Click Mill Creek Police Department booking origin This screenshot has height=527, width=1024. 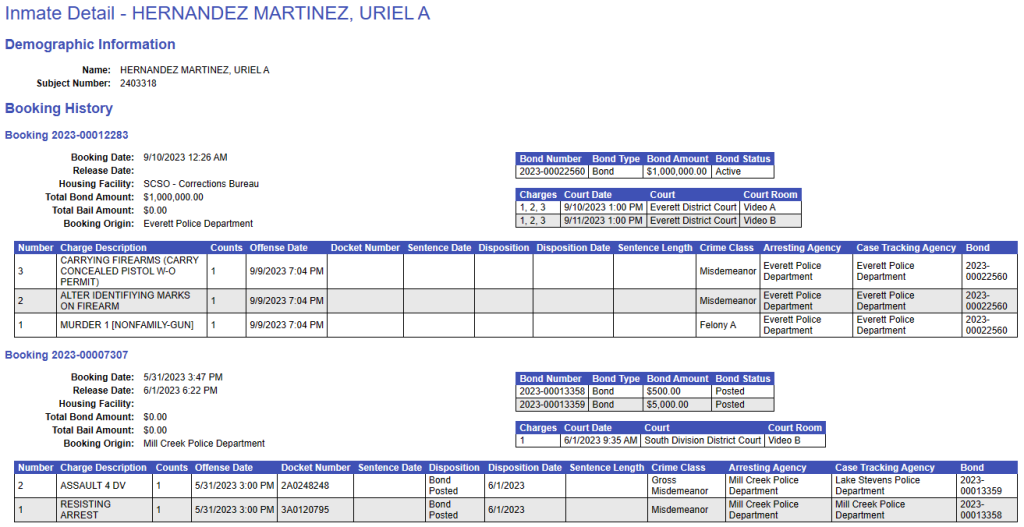[x=204, y=443]
